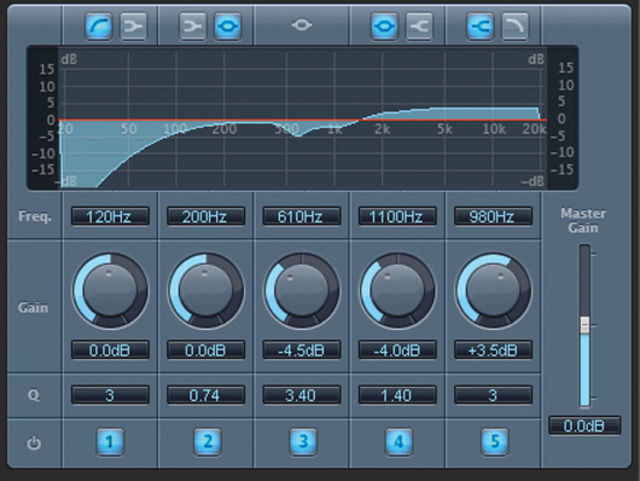Select high-shelf filter type for band 5

pos(480,27)
